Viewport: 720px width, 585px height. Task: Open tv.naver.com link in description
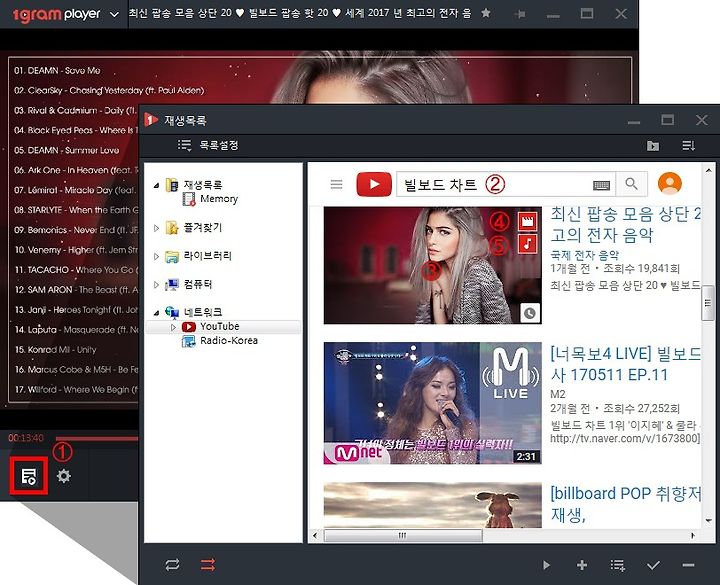[625, 439]
